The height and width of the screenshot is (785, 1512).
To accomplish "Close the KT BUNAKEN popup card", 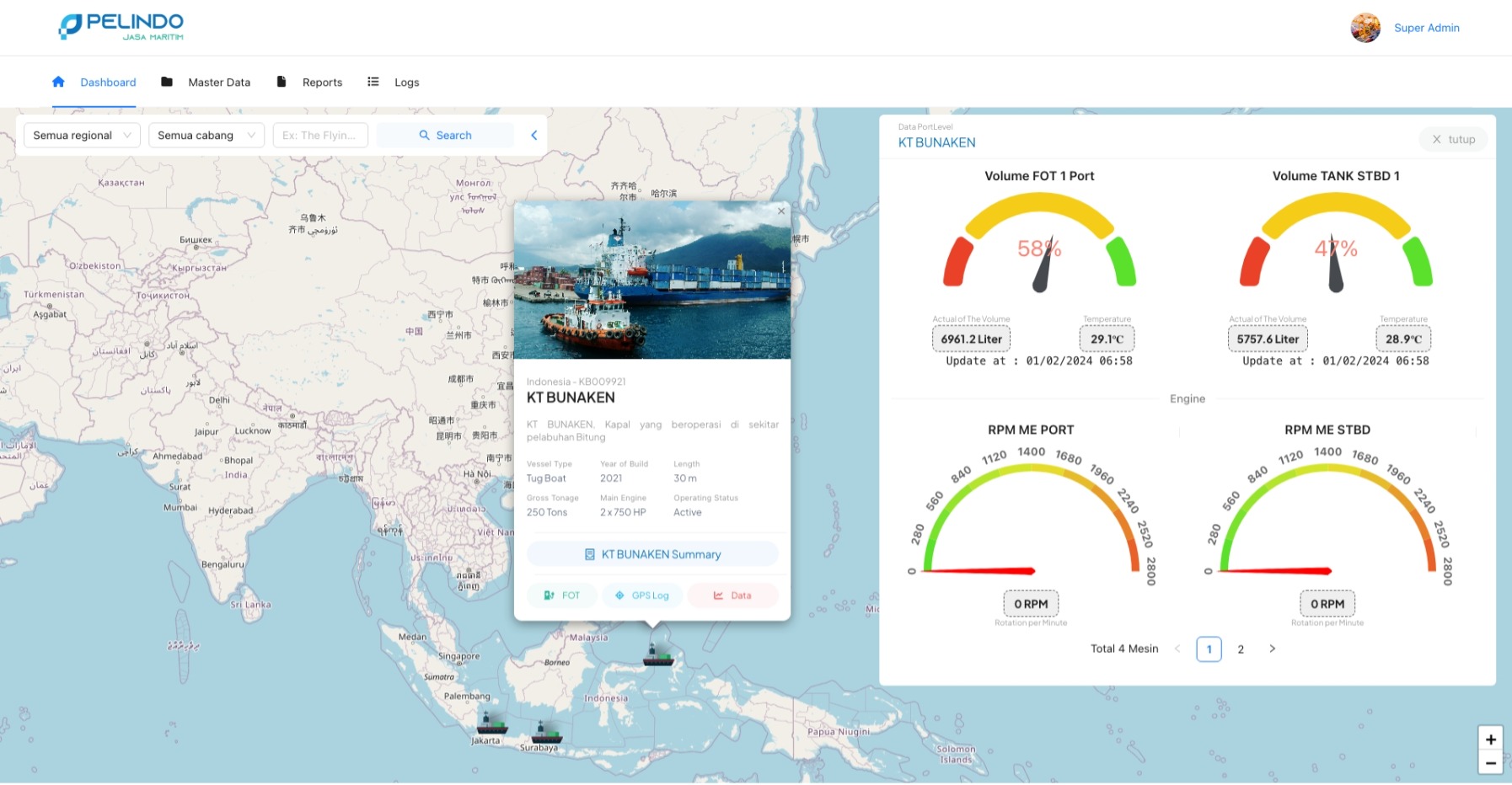I will click(x=781, y=211).
